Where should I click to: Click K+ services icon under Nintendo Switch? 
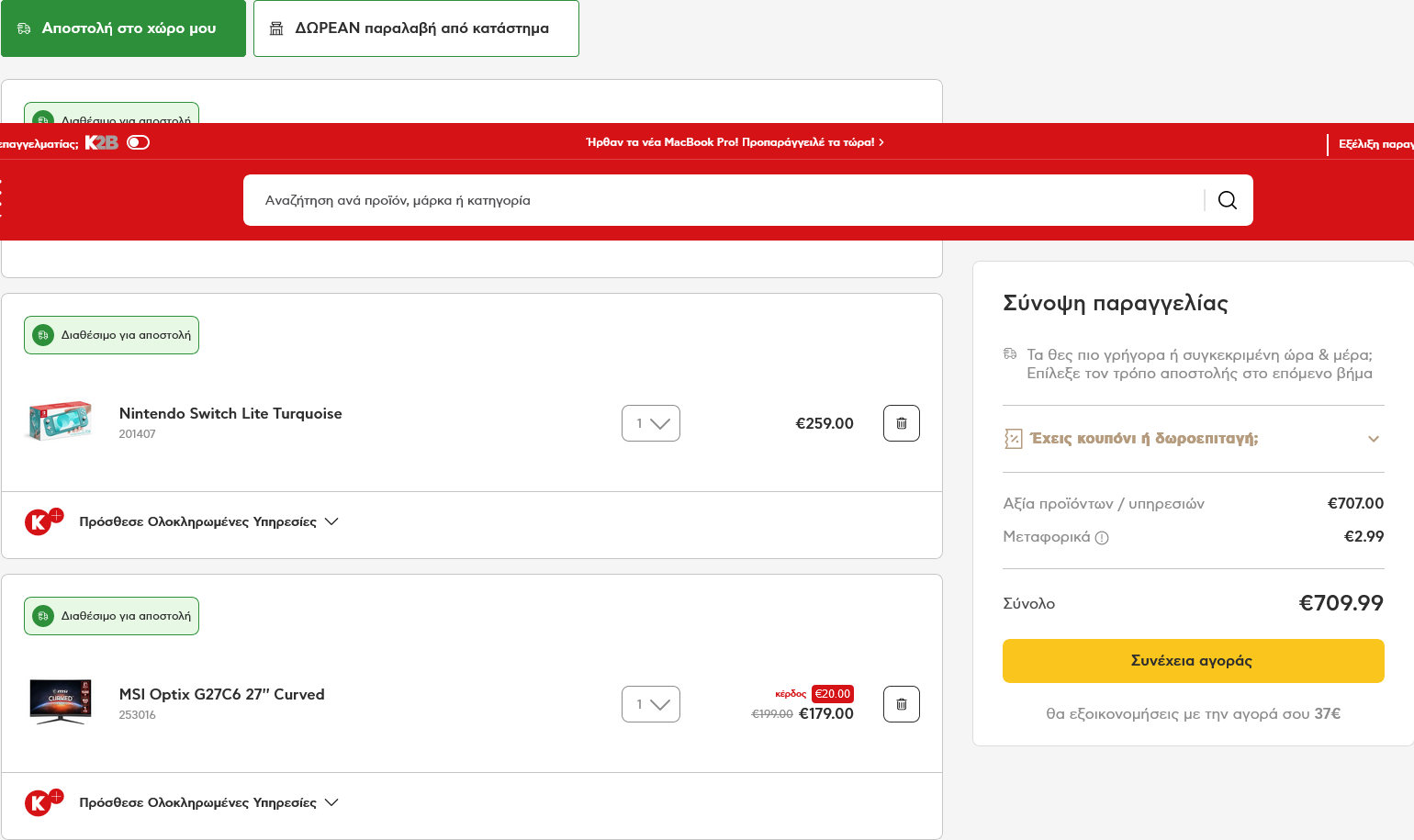[x=43, y=521]
